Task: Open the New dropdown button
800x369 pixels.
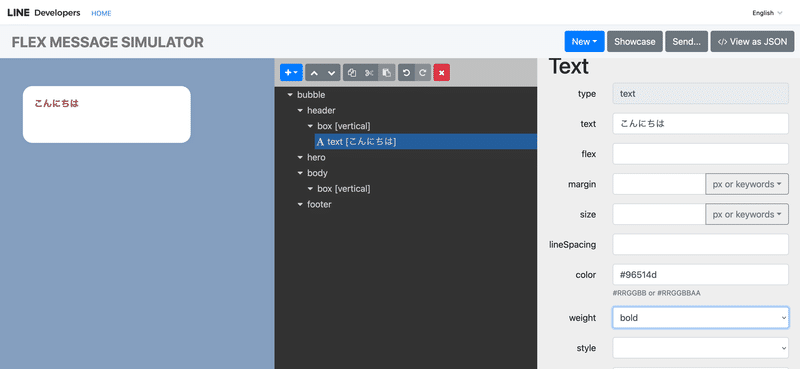Action: [x=584, y=42]
